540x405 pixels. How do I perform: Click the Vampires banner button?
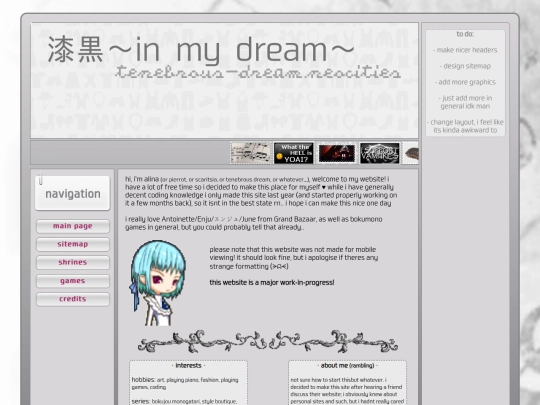[x=380, y=153]
